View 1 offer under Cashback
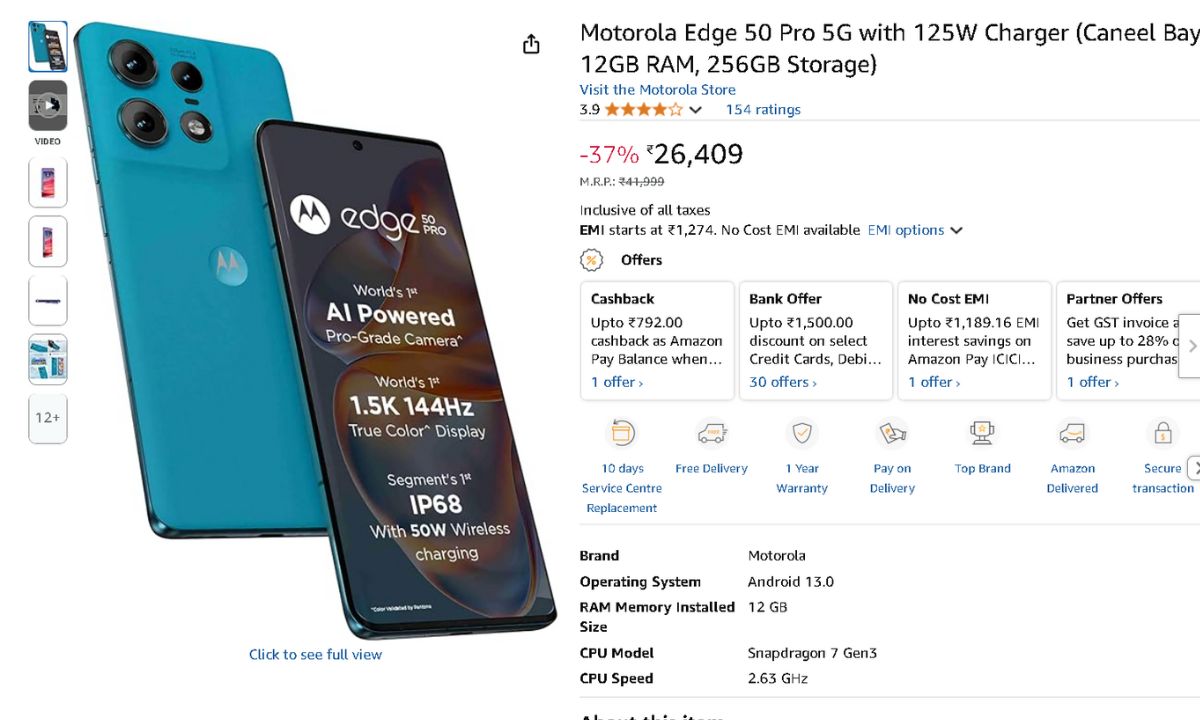 click(x=617, y=382)
